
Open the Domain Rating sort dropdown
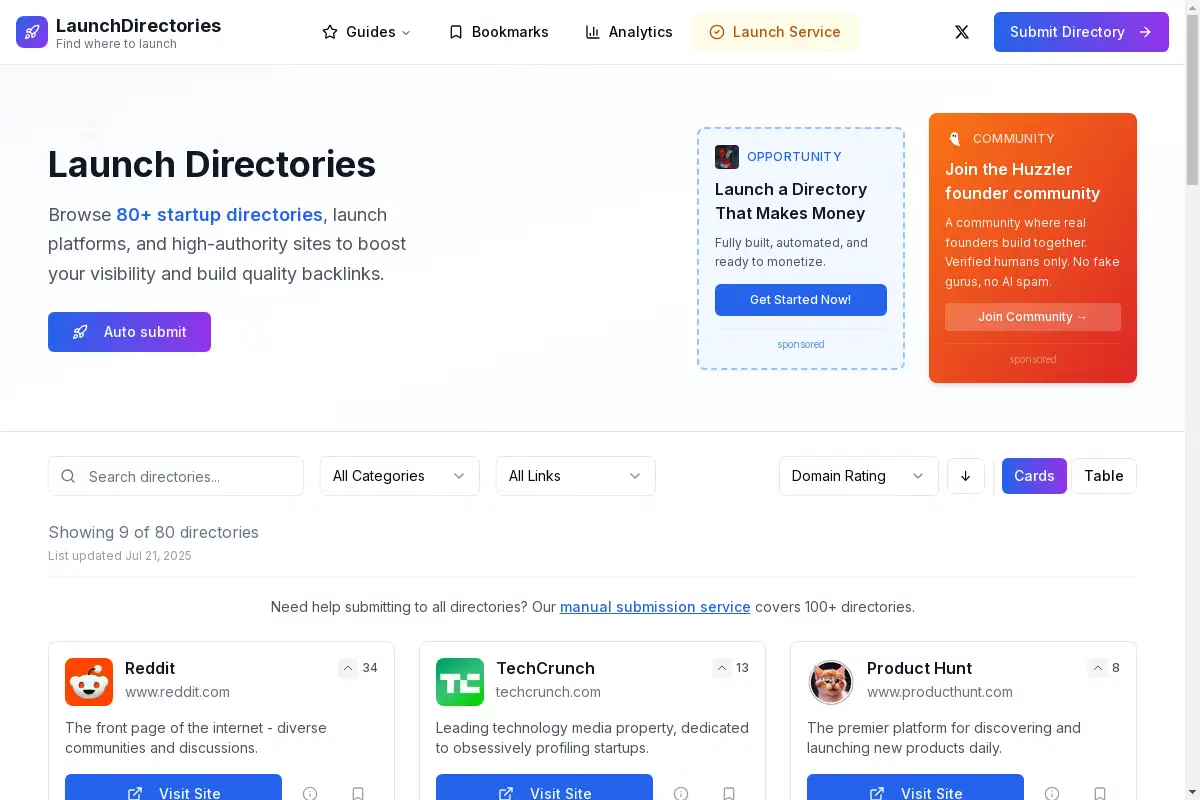[859, 476]
